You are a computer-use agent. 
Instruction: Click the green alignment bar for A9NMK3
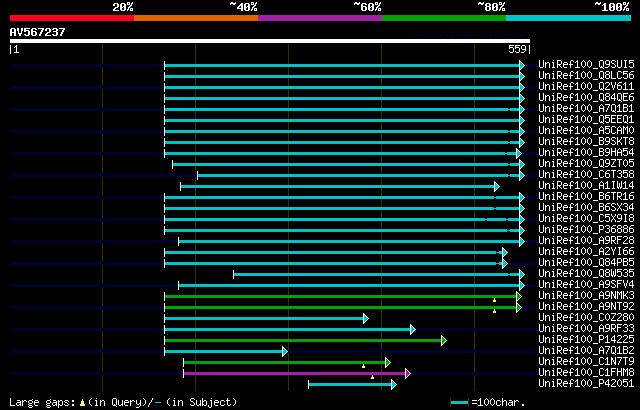pos(340,297)
